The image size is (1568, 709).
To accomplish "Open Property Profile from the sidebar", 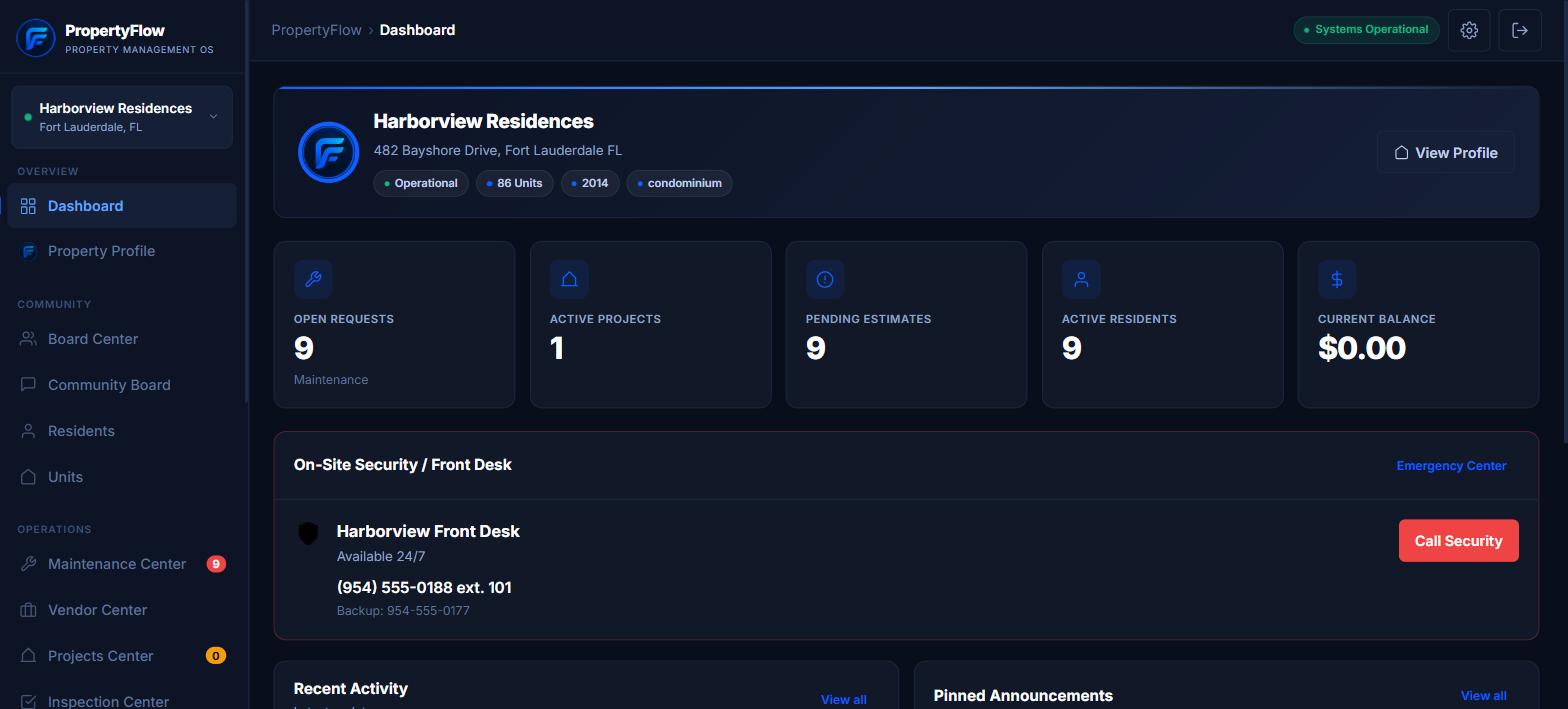I will pos(122,251).
